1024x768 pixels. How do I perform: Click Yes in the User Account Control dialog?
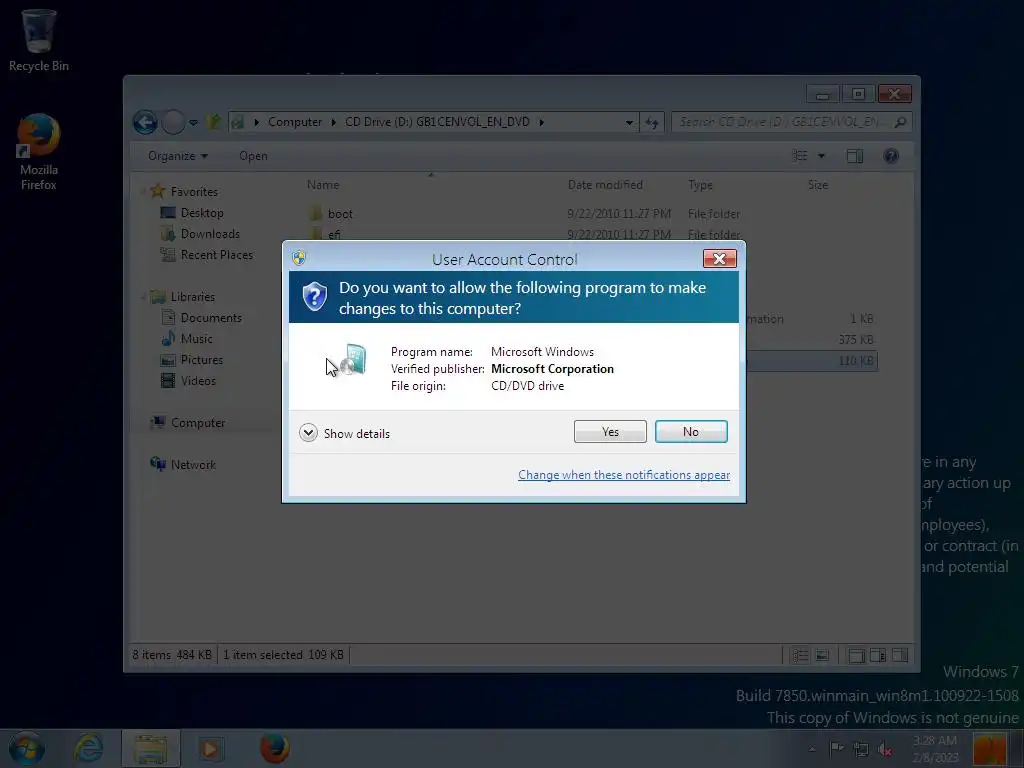click(610, 432)
